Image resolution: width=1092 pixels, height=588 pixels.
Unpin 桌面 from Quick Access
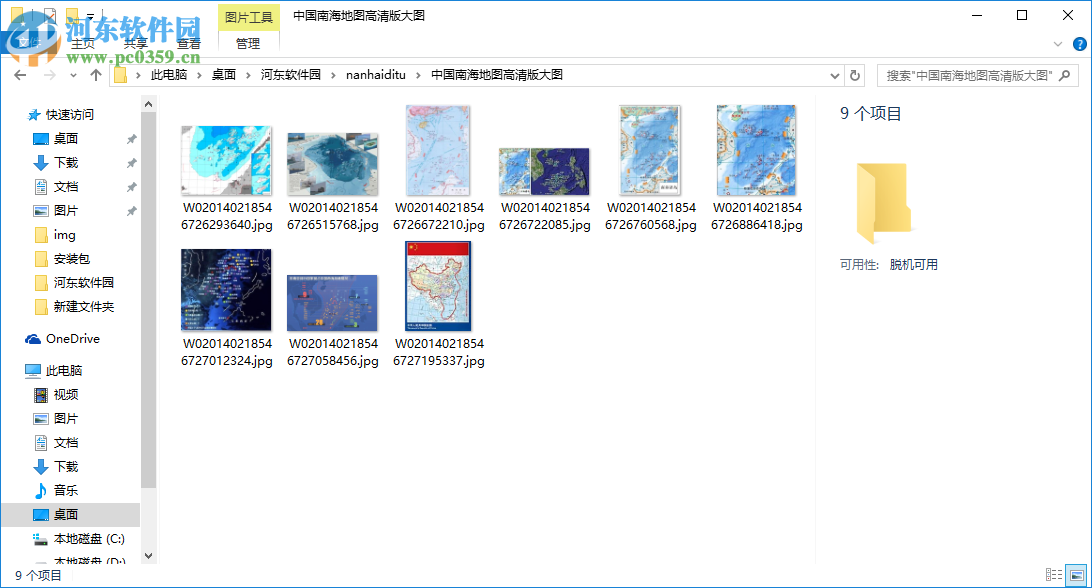pyautogui.click(x=131, y=138)
